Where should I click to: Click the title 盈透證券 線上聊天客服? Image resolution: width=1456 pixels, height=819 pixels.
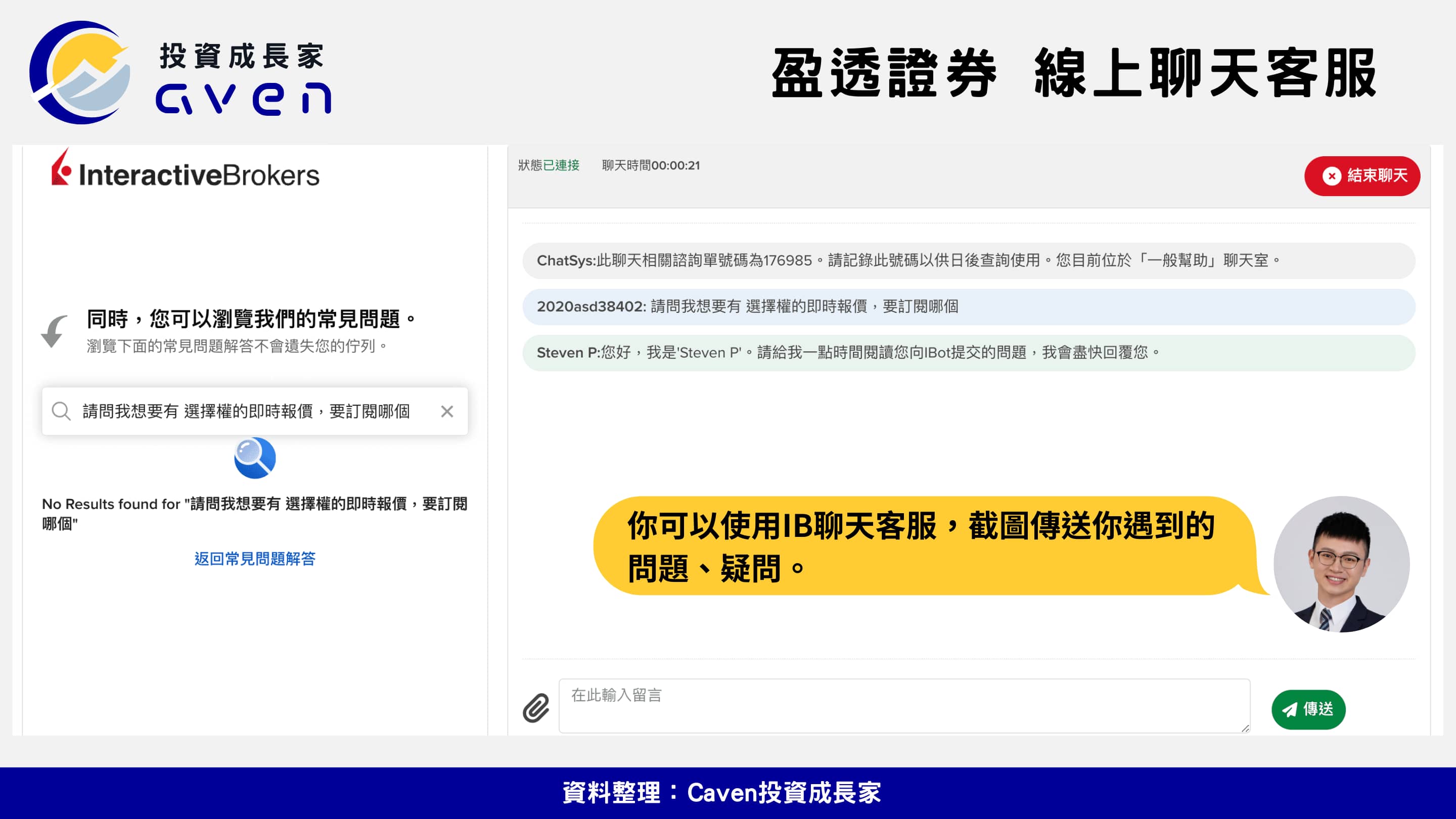pos(1074,73)
